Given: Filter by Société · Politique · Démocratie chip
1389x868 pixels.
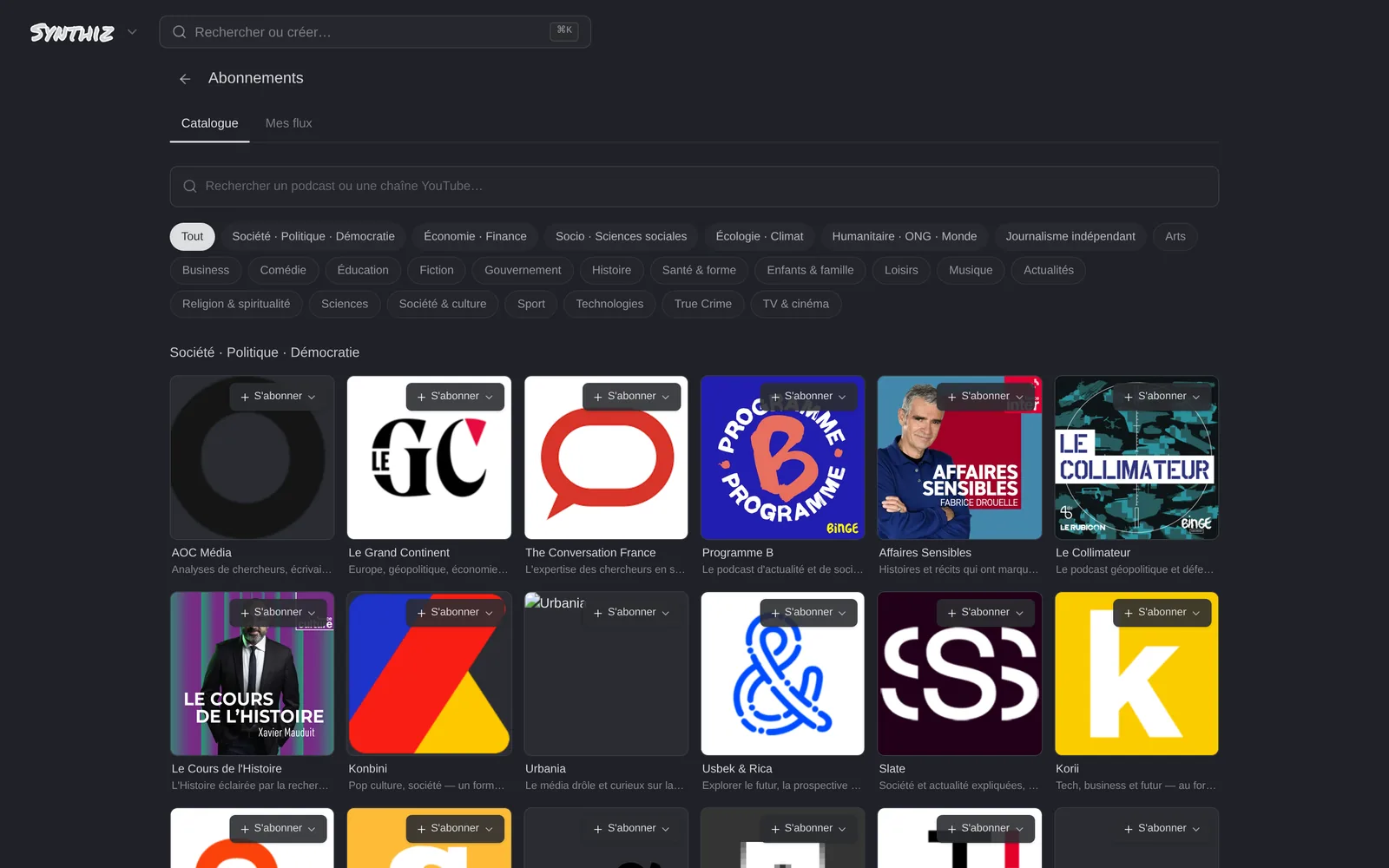Looking at the screenshot, I should (x=313, y=236).
